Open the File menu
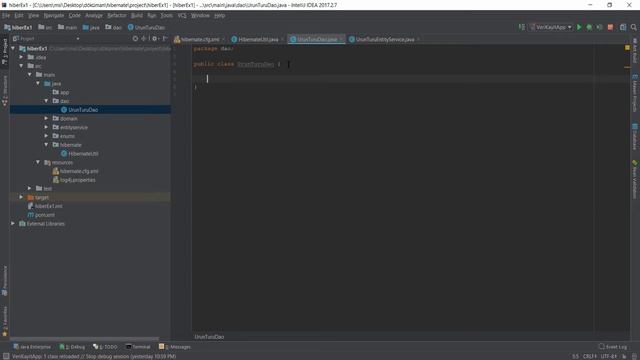This screenshot has height=360, width=640. coord(6,16)
